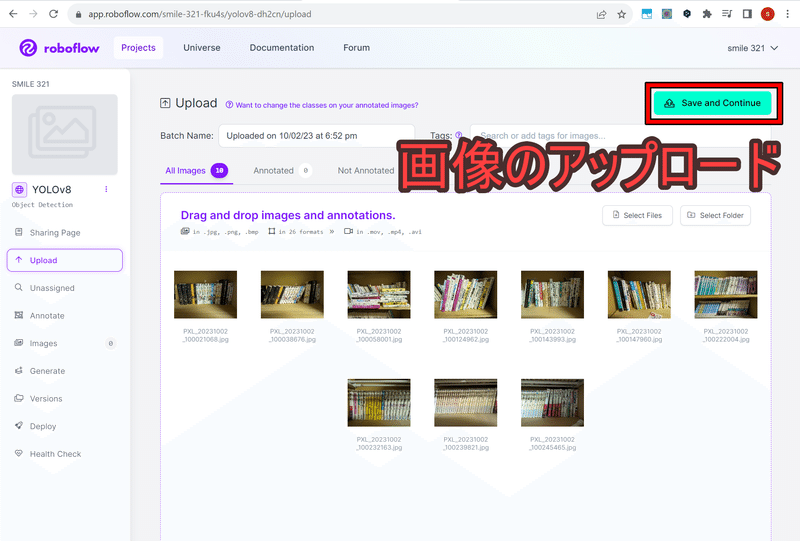This screenshot has height=541, width=800.
Task: Expand the 26 formats chevron
Action: tap(332, 232)
